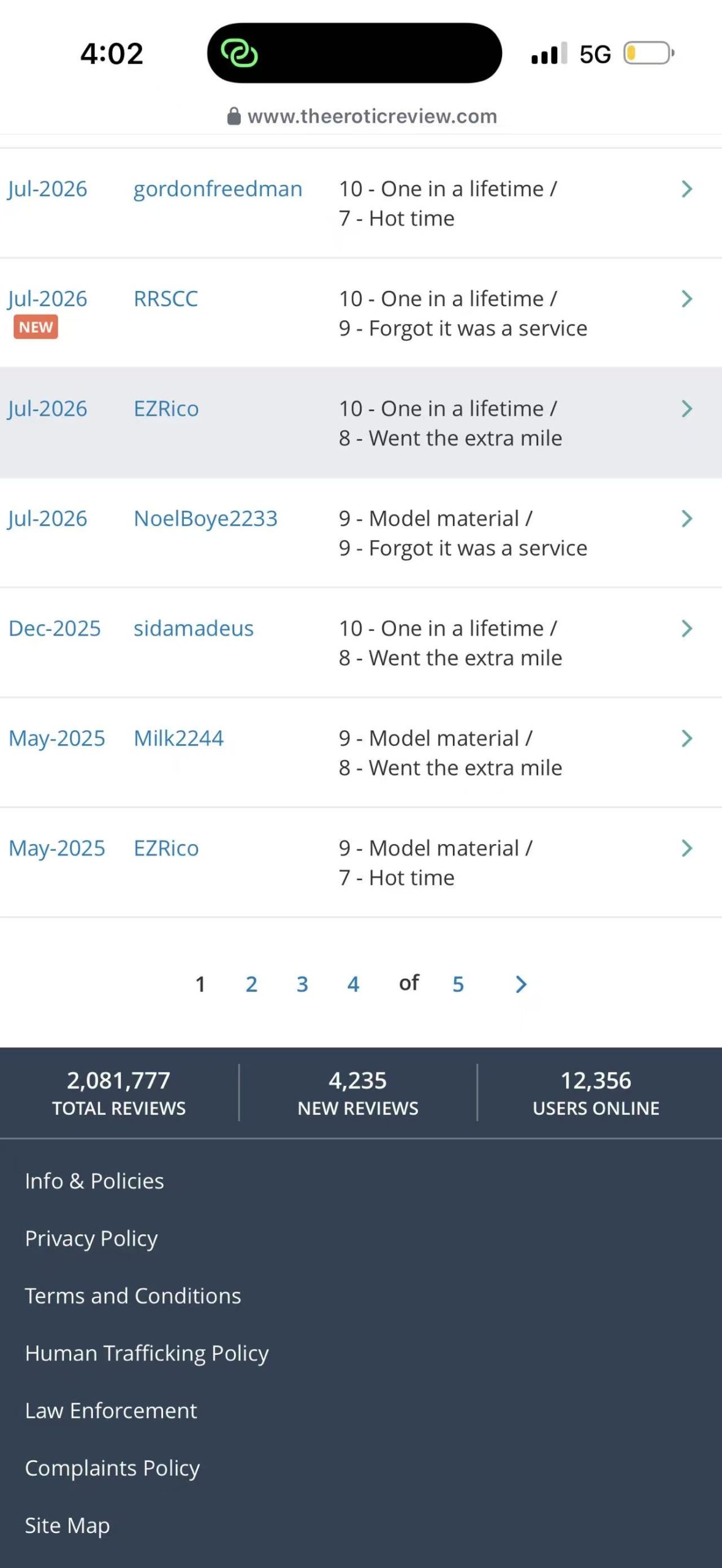Open the gordonfreedman review chevron arrow
This screenshot has height=1568, width=722.
tap(686, 189)
